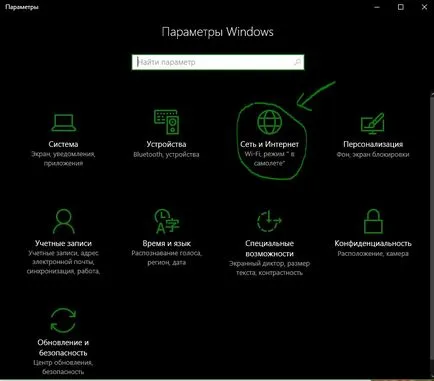Close the Параметры window

click(x=424, y=7)
